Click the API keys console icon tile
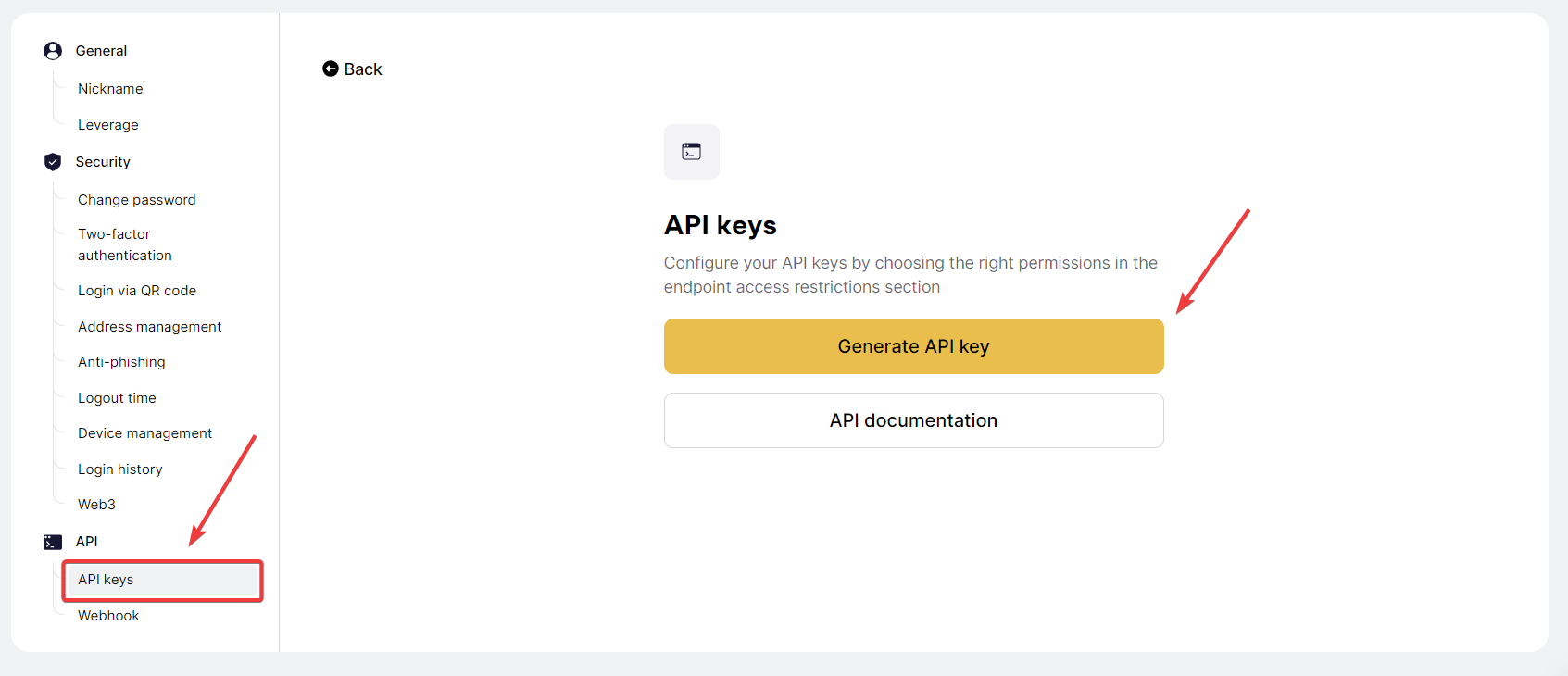The width and height of the screenshot is (1568, 676). coord(691,152)
